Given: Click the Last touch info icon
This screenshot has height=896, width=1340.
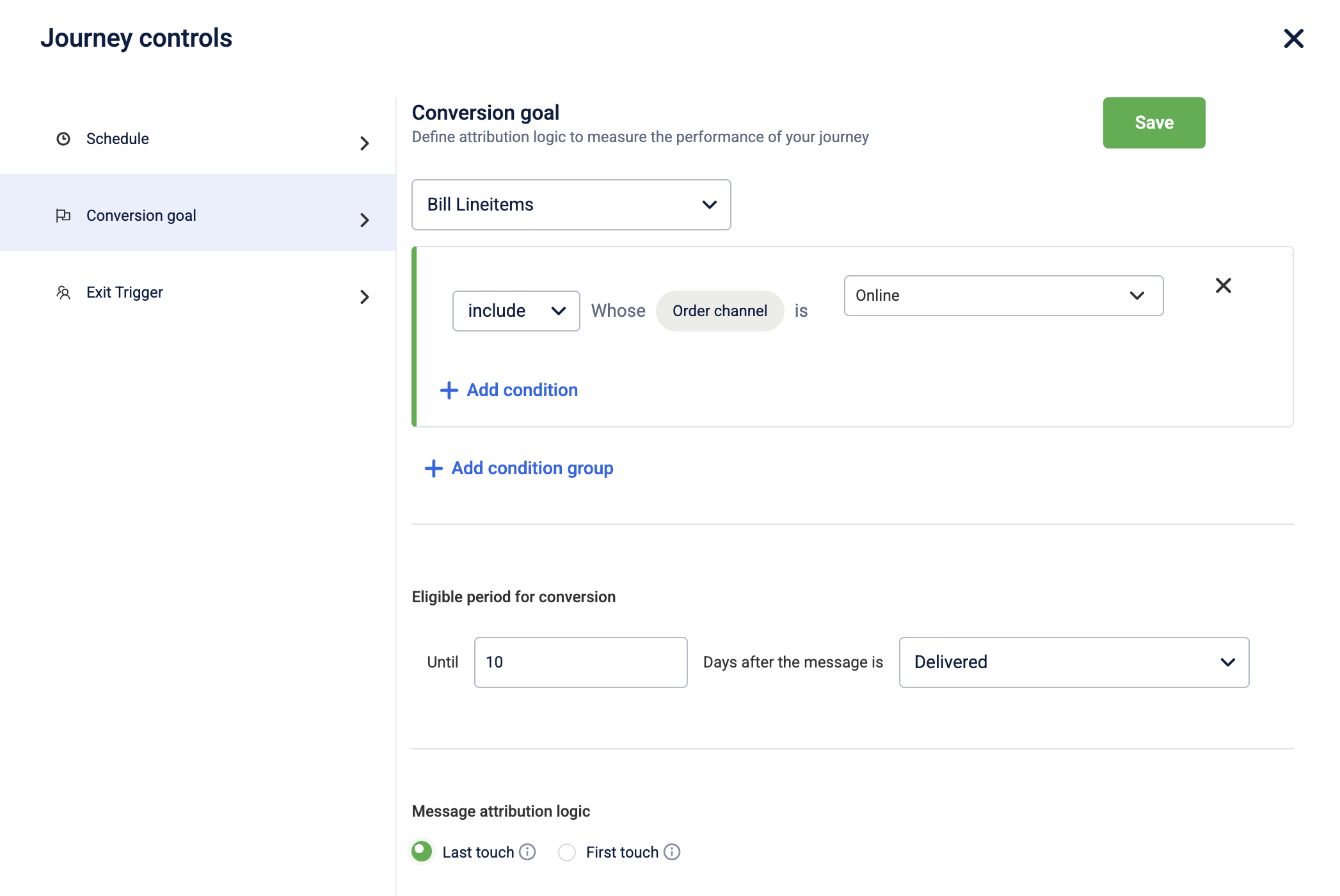Looking at the screenshot, I should pyautogui.click(x=527, y=852).
